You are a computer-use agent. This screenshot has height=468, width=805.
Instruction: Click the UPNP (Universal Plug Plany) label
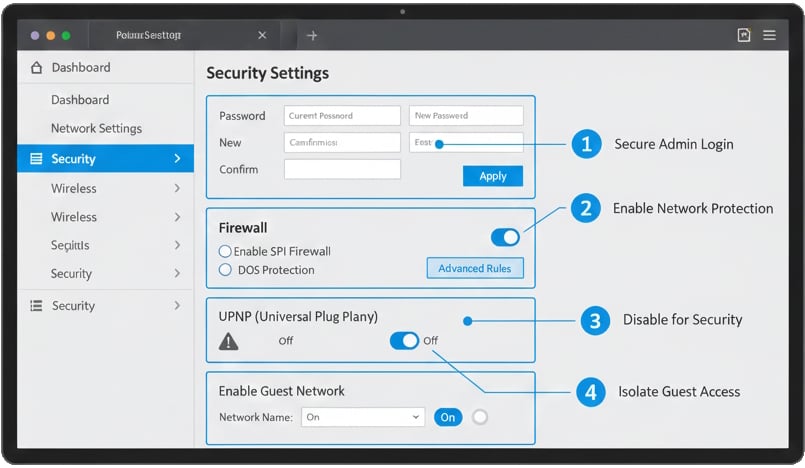click(298, 317)
